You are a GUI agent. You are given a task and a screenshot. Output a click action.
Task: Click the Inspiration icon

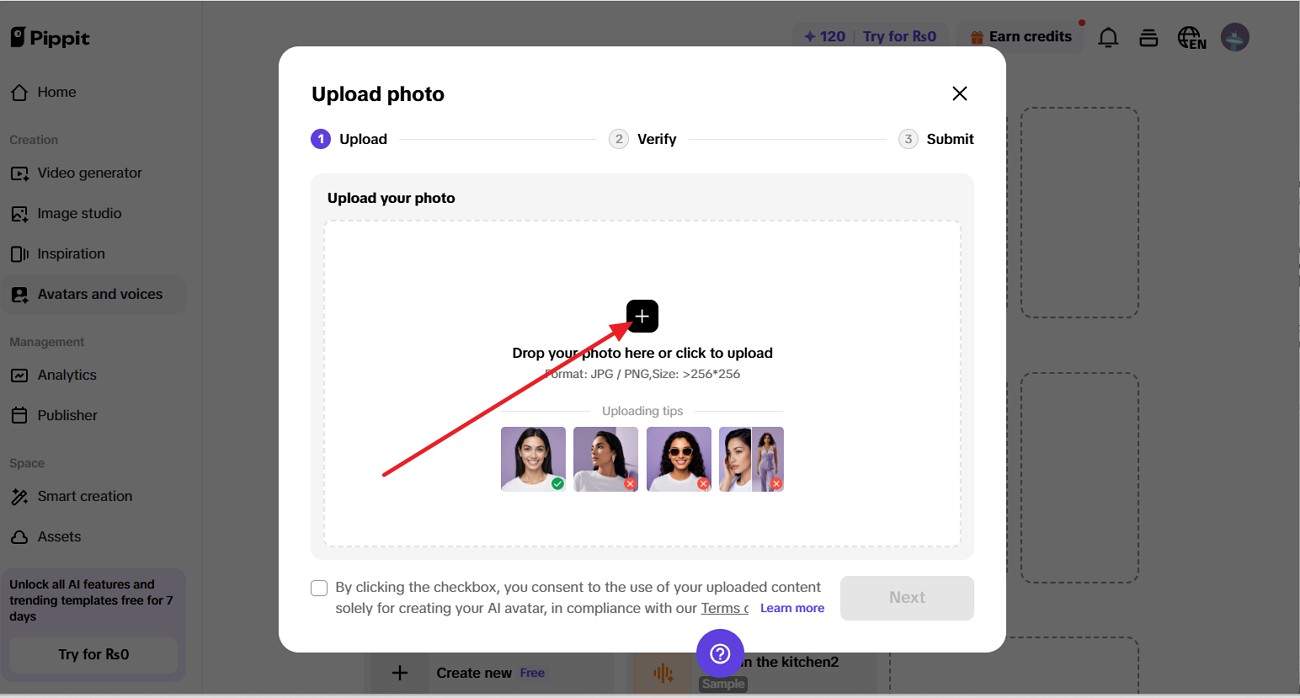[19, 254]
